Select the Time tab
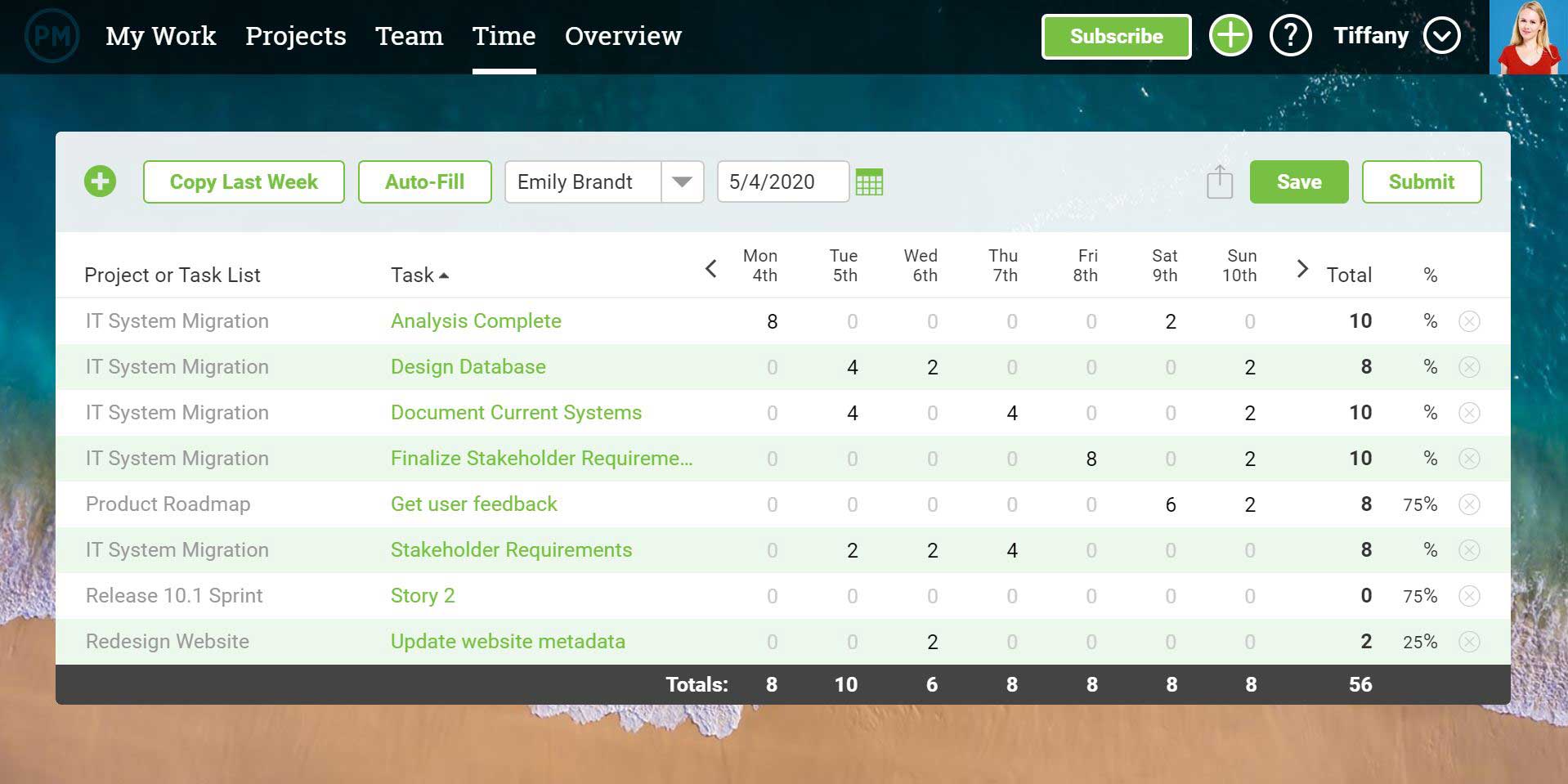This screenshot has width=1568, height=784. click(504, 36)
